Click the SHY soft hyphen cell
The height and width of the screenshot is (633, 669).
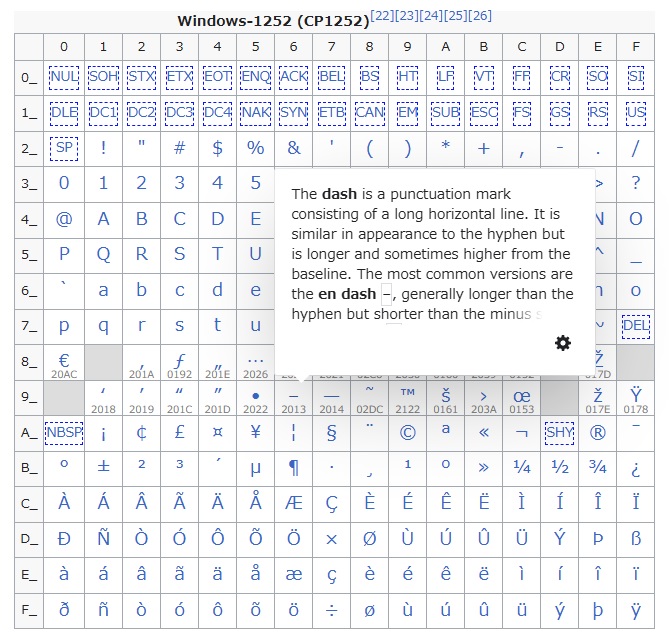(559, 433)
